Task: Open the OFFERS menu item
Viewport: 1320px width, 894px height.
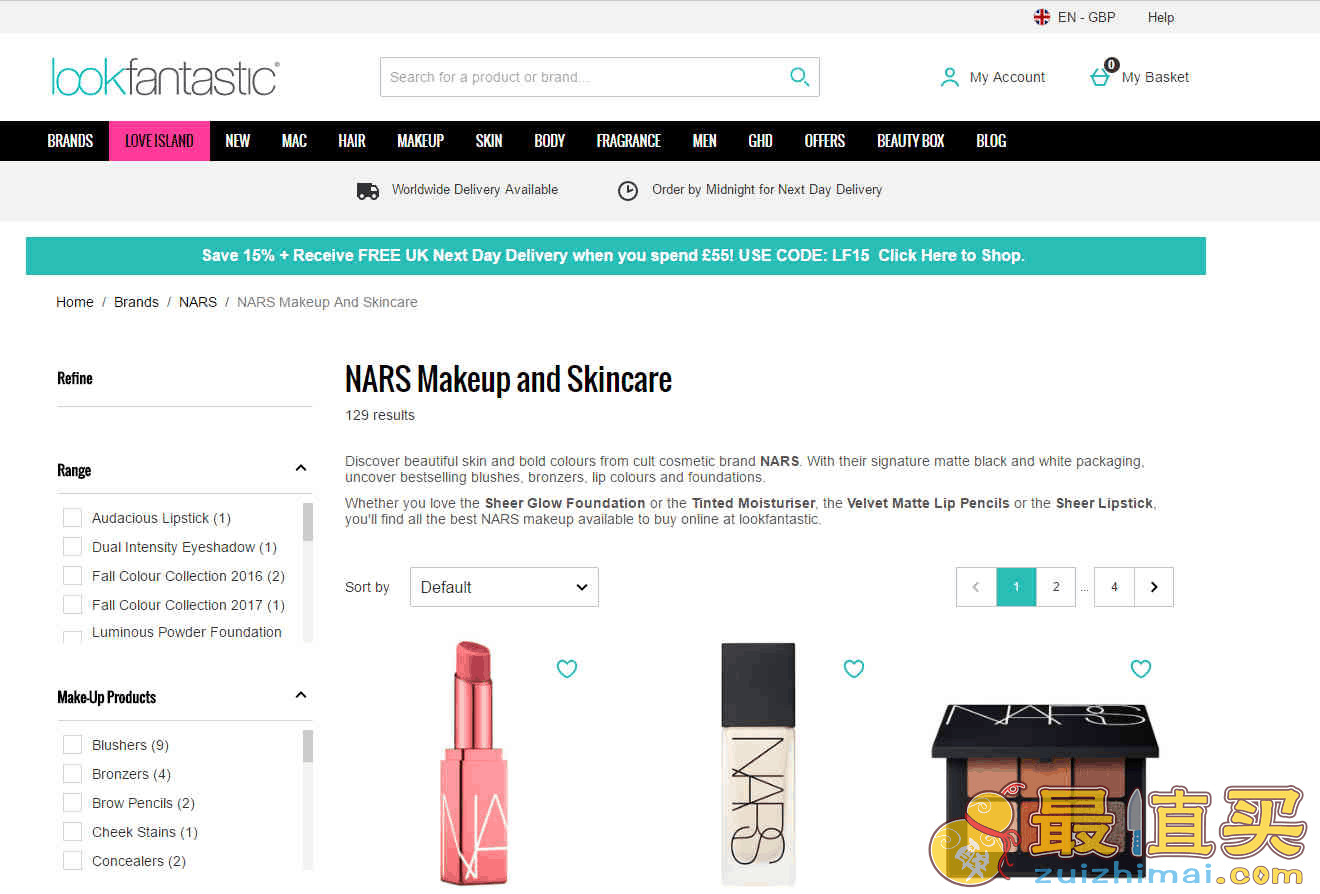Action: coord(824,141)
